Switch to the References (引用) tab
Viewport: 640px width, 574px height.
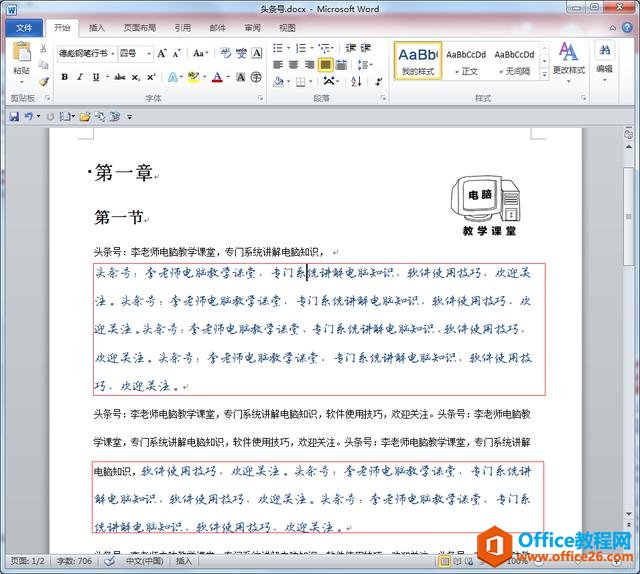[182, 28]
